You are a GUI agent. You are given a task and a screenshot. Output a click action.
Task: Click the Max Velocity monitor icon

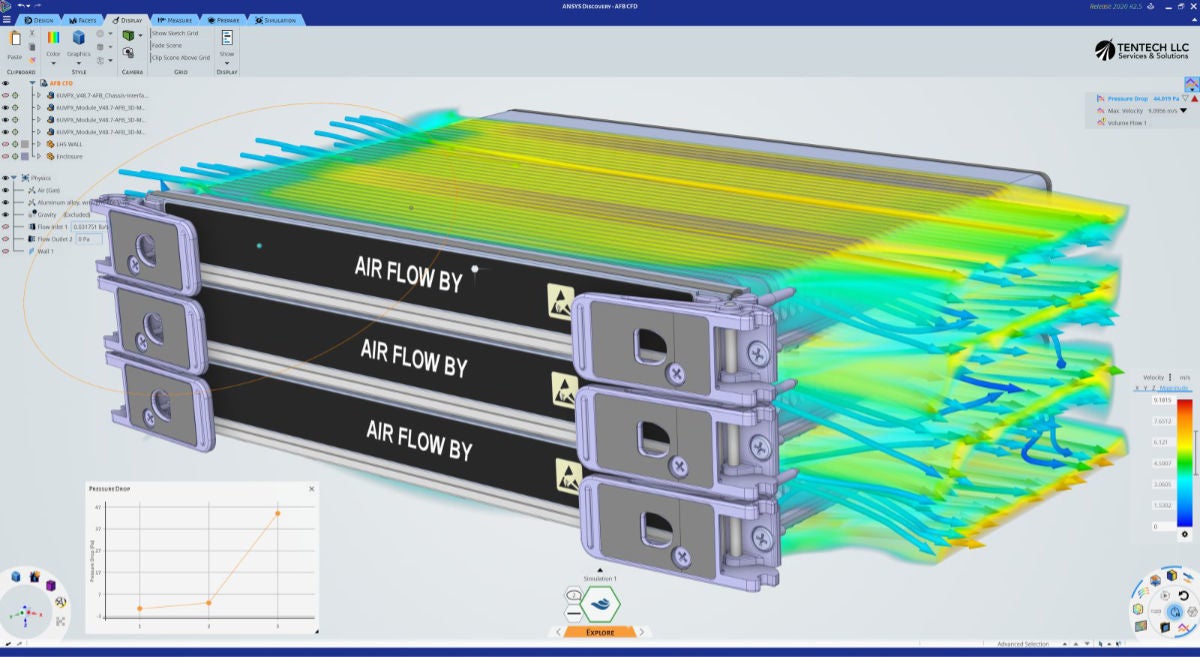[x=1099, y=111]
